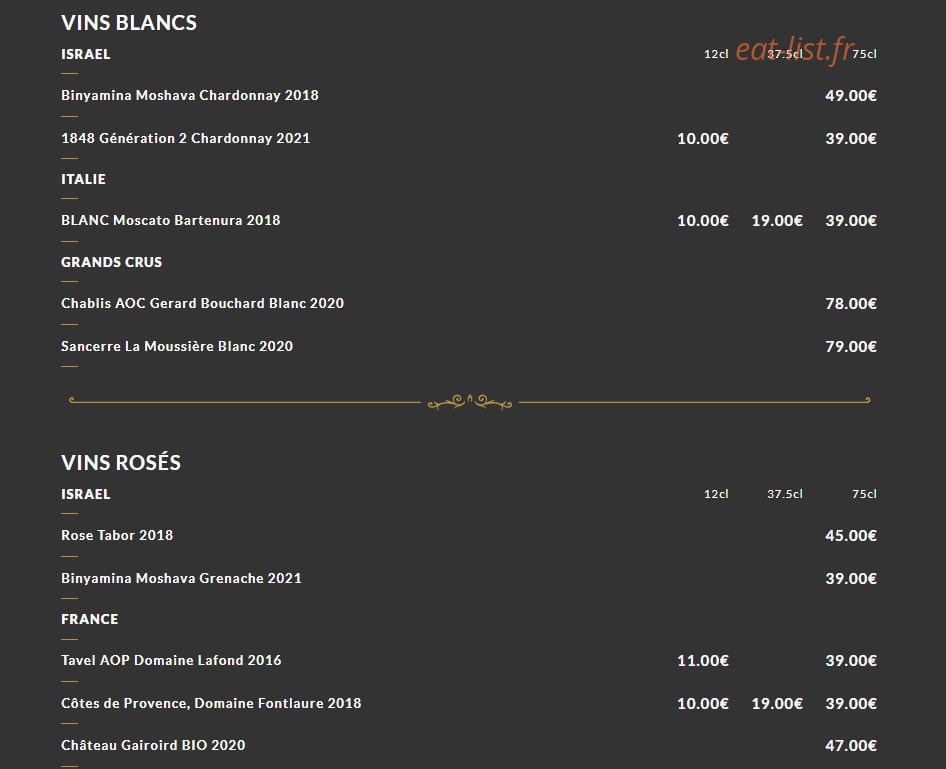Viewport: 946px width, 769px height.
Task: Click ISRAEL subheading under Vins Rosés
Action: pyautogui.click(x=86, y=494)
